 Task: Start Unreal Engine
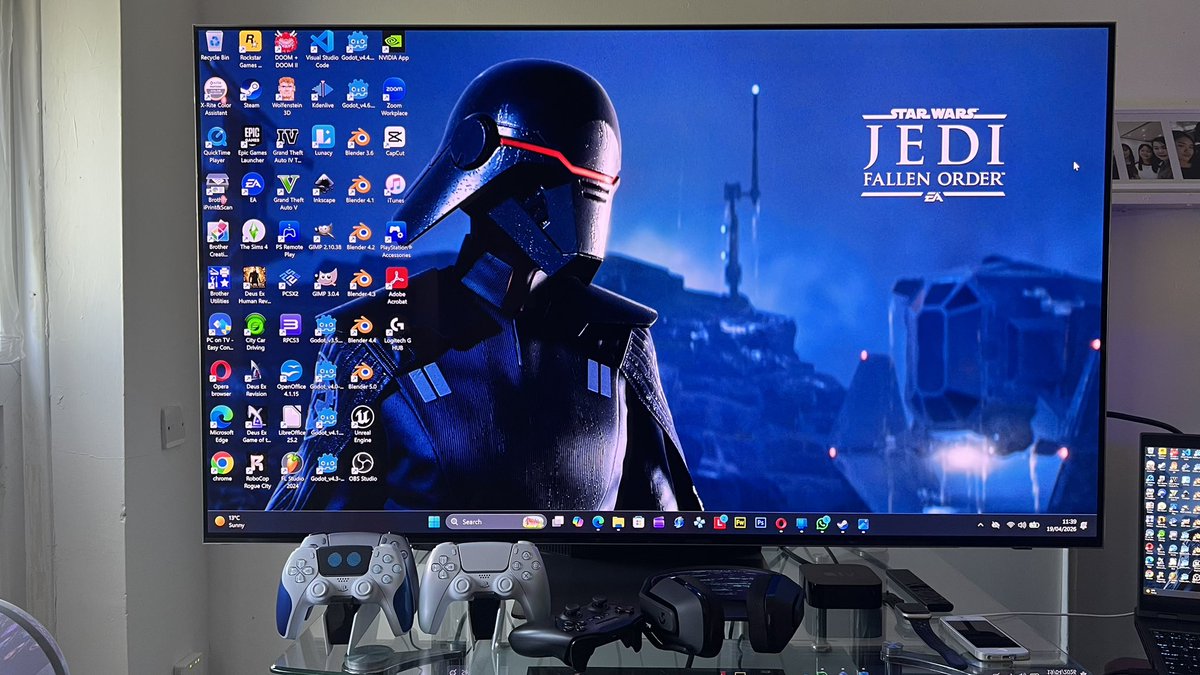(362, 417)
